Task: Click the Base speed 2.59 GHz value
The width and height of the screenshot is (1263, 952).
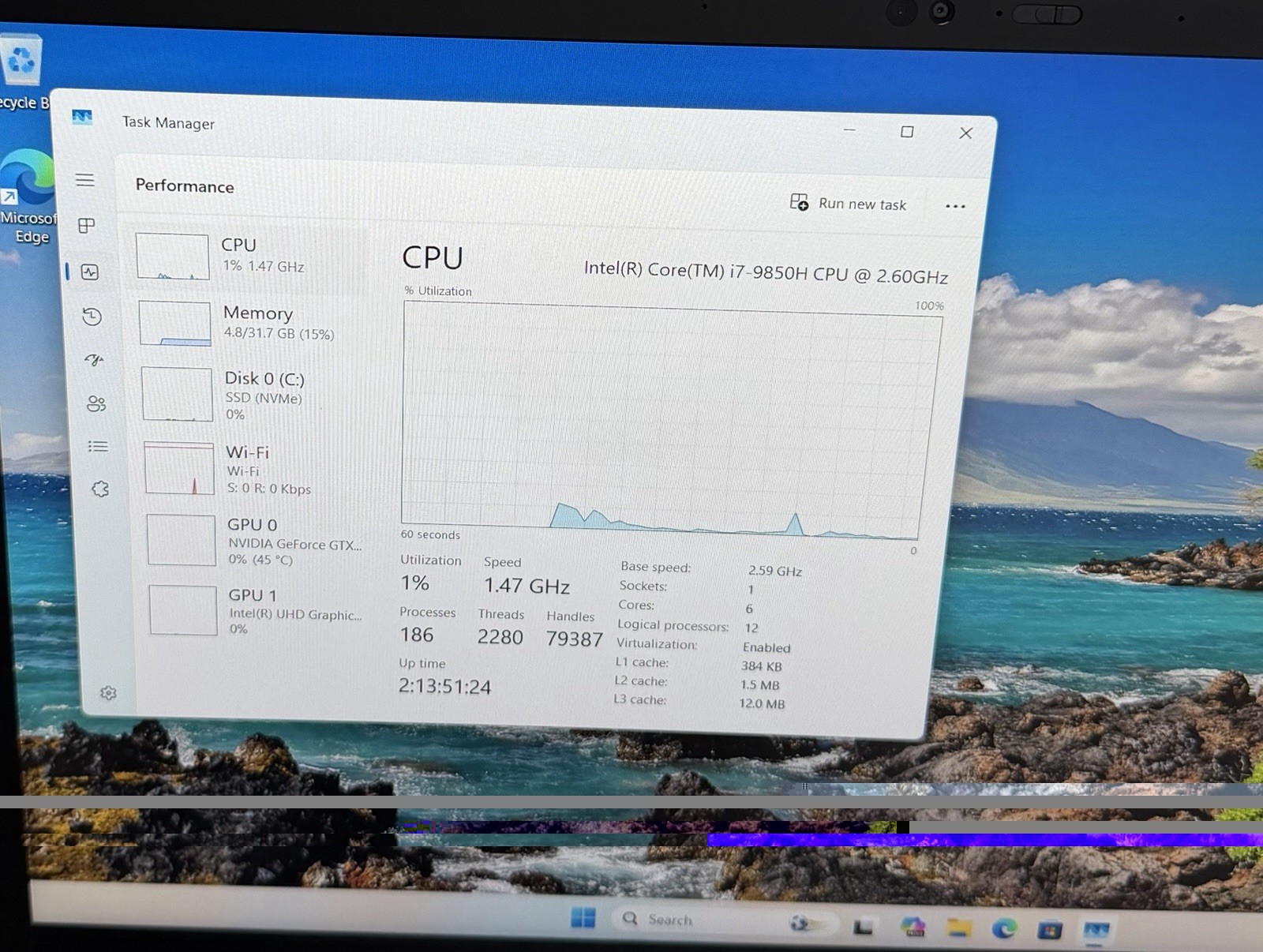Action: [x=774, y=571]
